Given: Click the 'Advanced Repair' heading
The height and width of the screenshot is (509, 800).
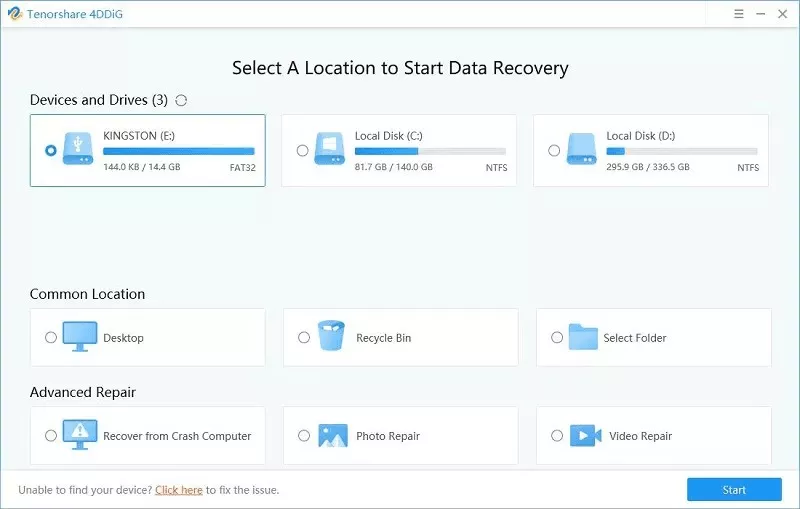Looking at the screenshot, I should (83, 392).
